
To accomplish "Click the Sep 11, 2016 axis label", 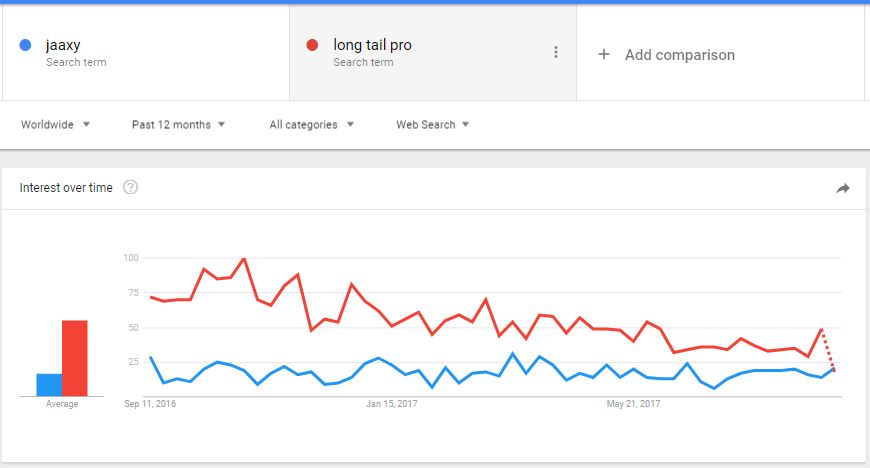I will tap(150, 404).
